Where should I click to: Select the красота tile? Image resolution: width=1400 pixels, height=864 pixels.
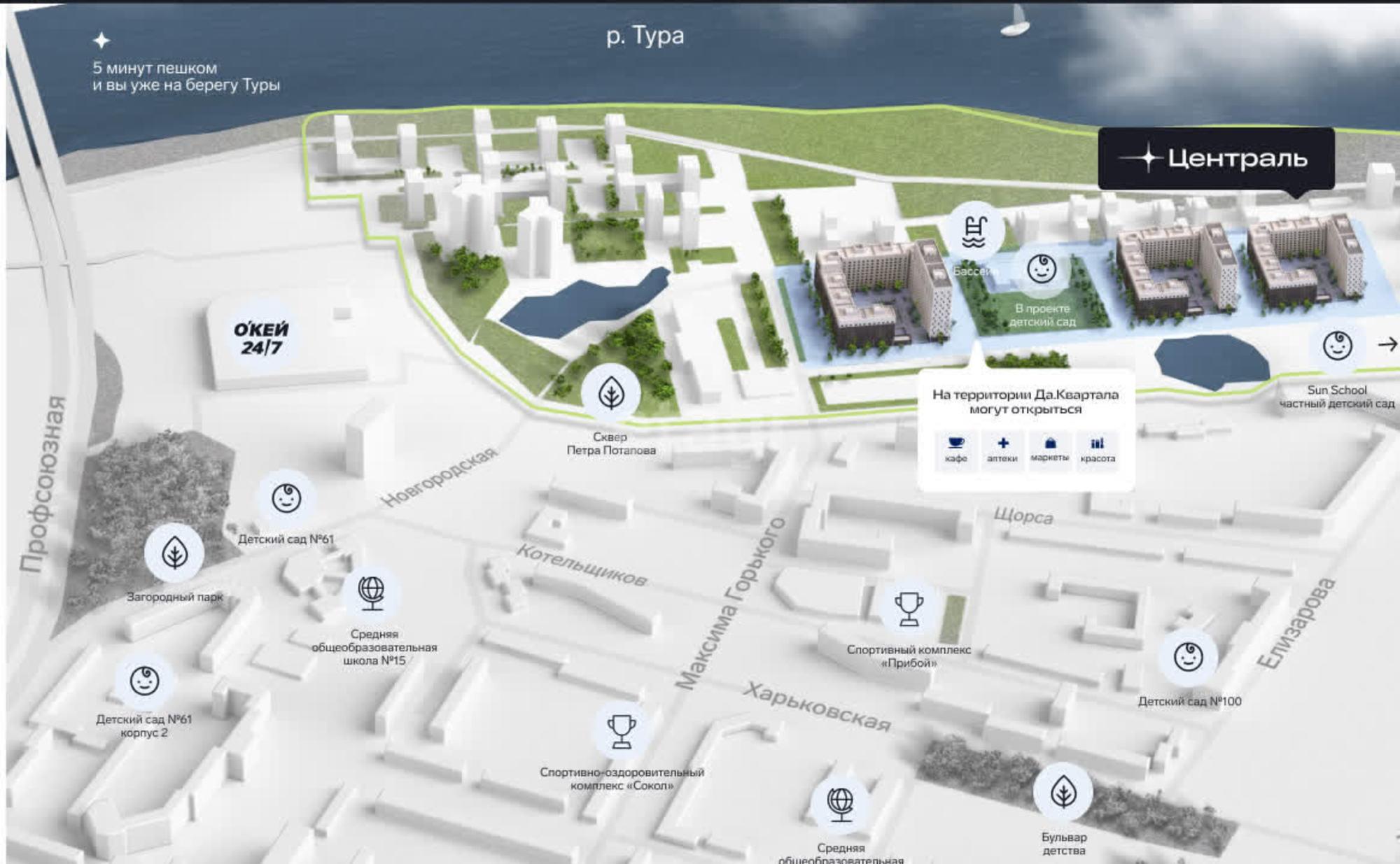(1097, 450)
